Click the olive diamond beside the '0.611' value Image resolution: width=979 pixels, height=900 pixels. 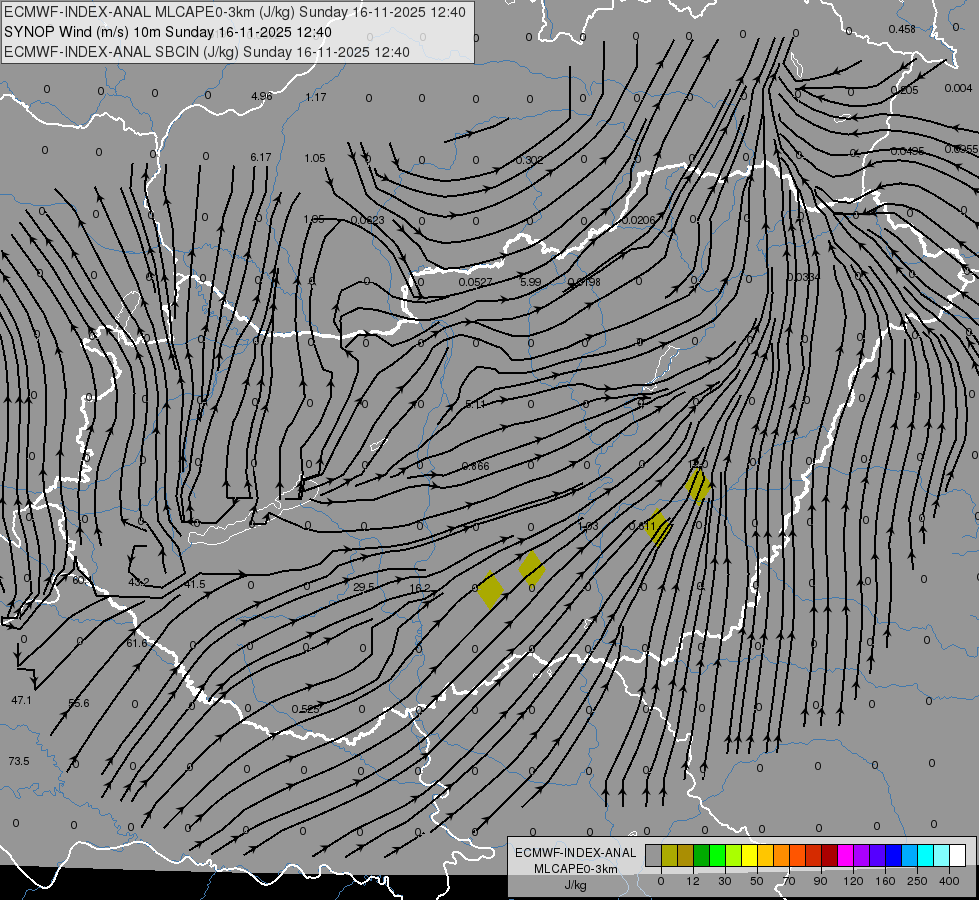pos(659,528)
